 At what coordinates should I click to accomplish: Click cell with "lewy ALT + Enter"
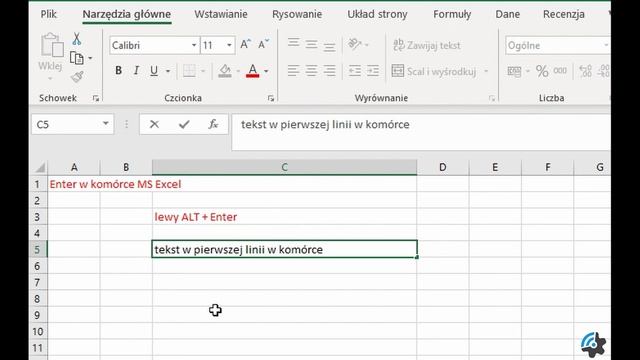(196, 217)
